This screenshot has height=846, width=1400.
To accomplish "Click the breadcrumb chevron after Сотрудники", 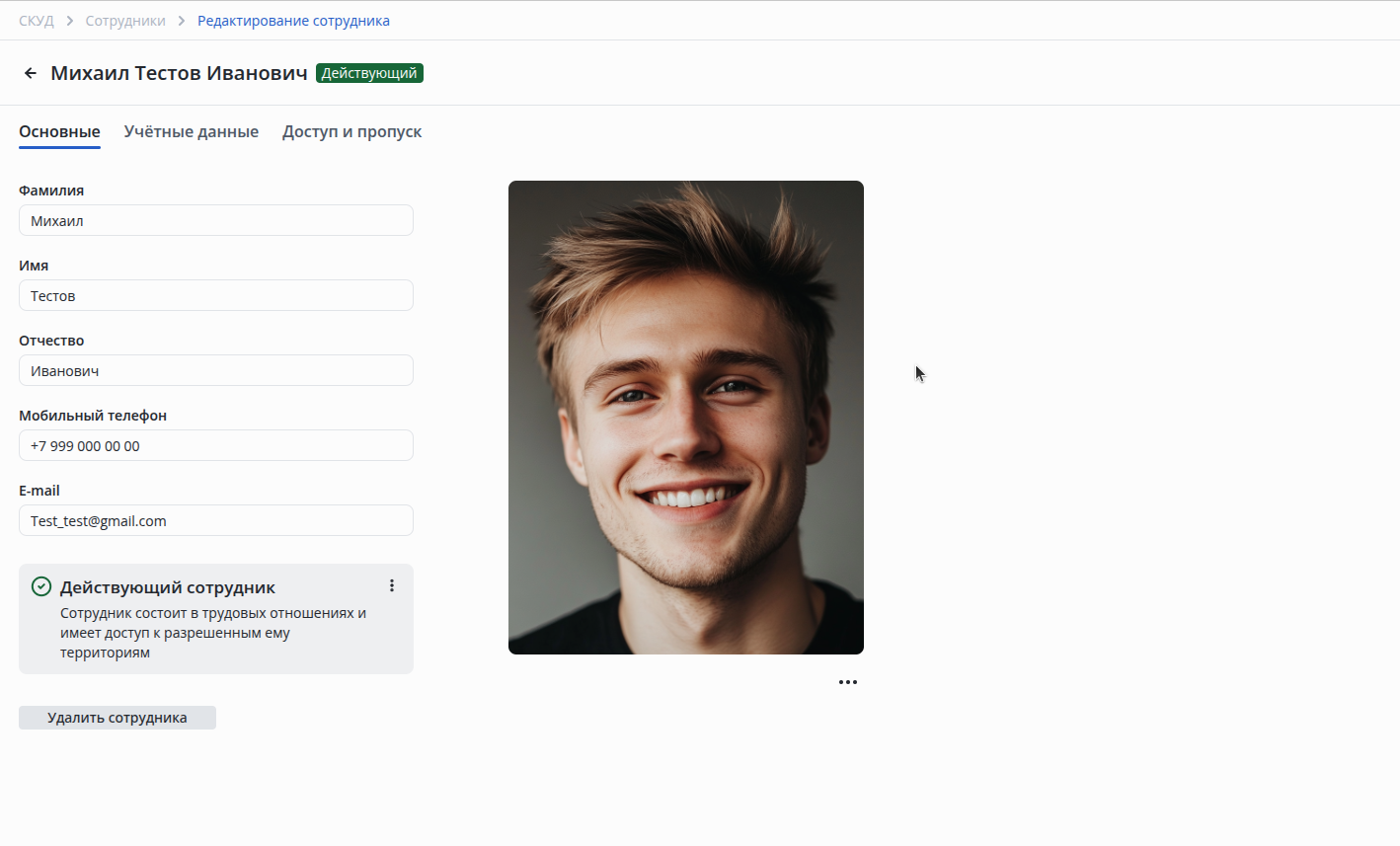I will click(x=182, y=21).
